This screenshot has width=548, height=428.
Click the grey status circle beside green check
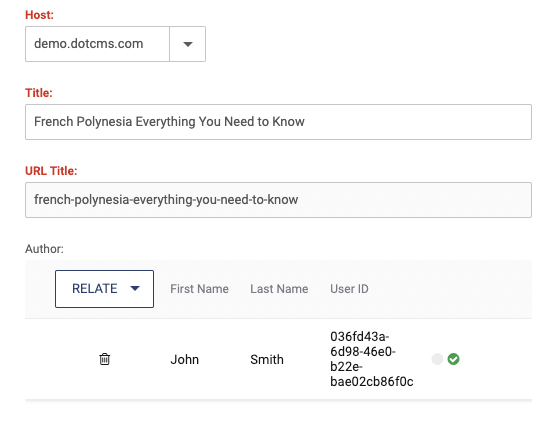coord(437,359)
